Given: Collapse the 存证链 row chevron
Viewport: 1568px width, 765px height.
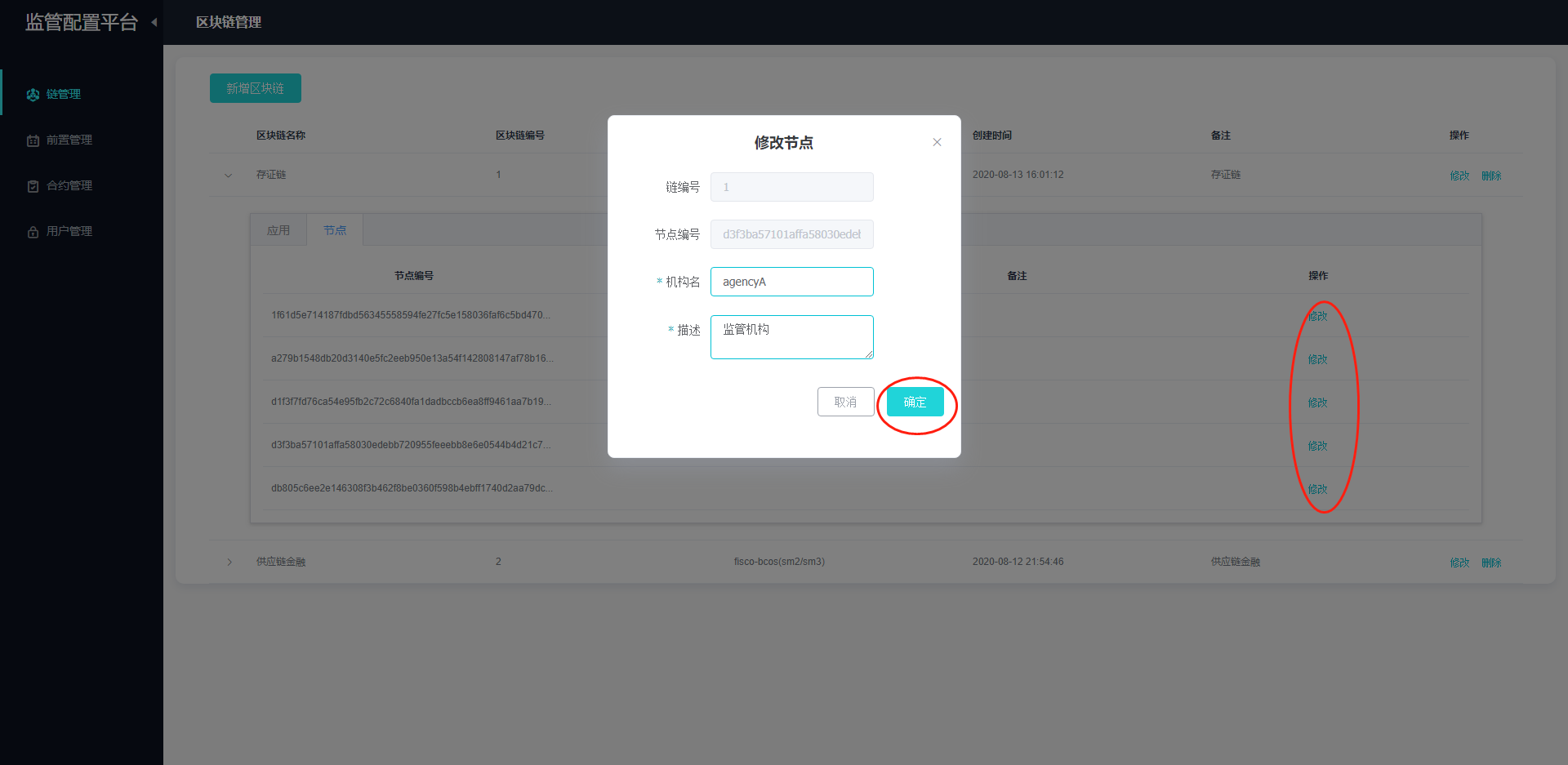Looking at the screenshot, I should 229,175.
